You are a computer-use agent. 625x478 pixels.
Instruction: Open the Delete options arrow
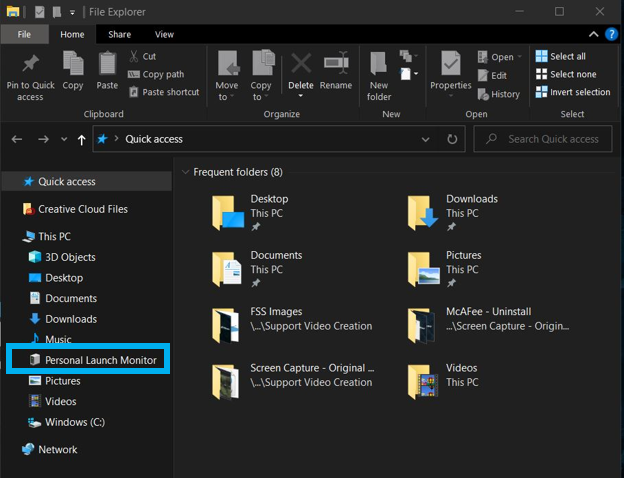[x=301, y=96]
